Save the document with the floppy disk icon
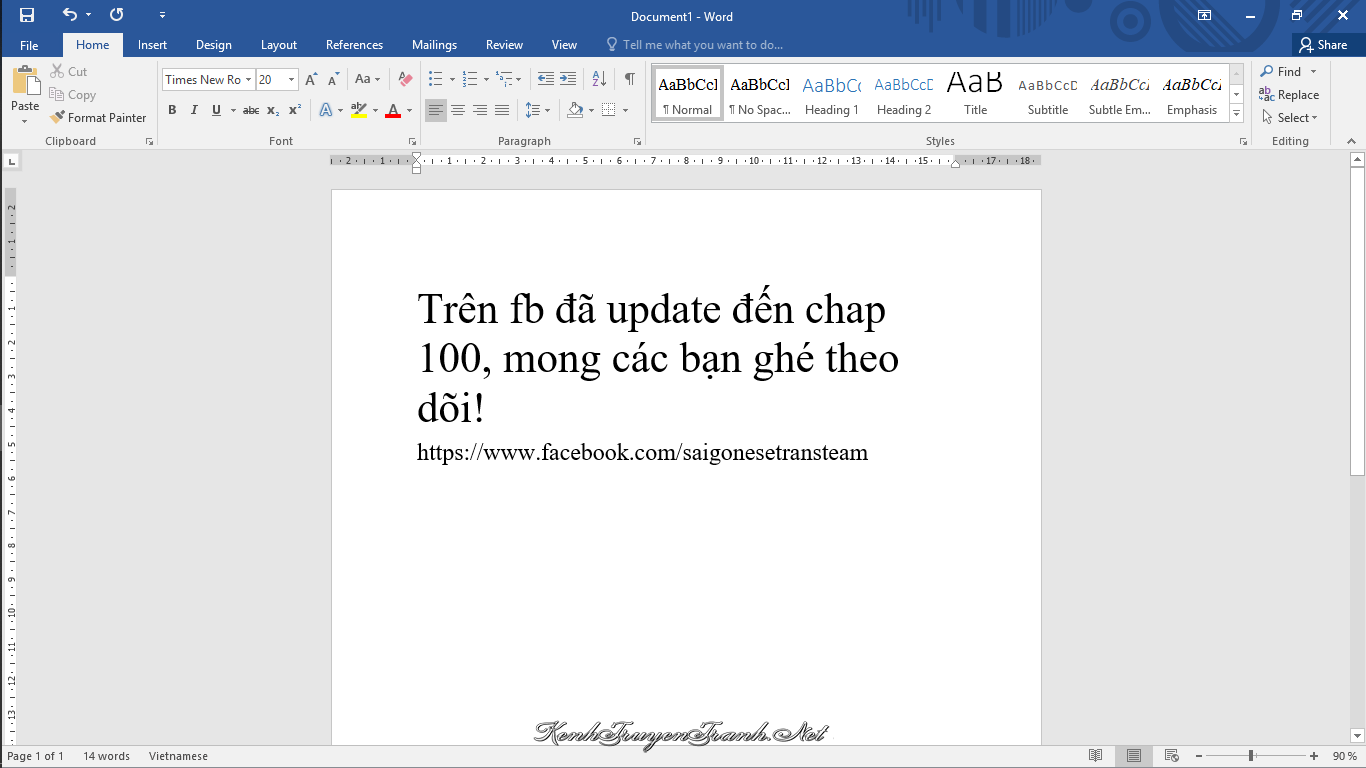 [27, 15]
